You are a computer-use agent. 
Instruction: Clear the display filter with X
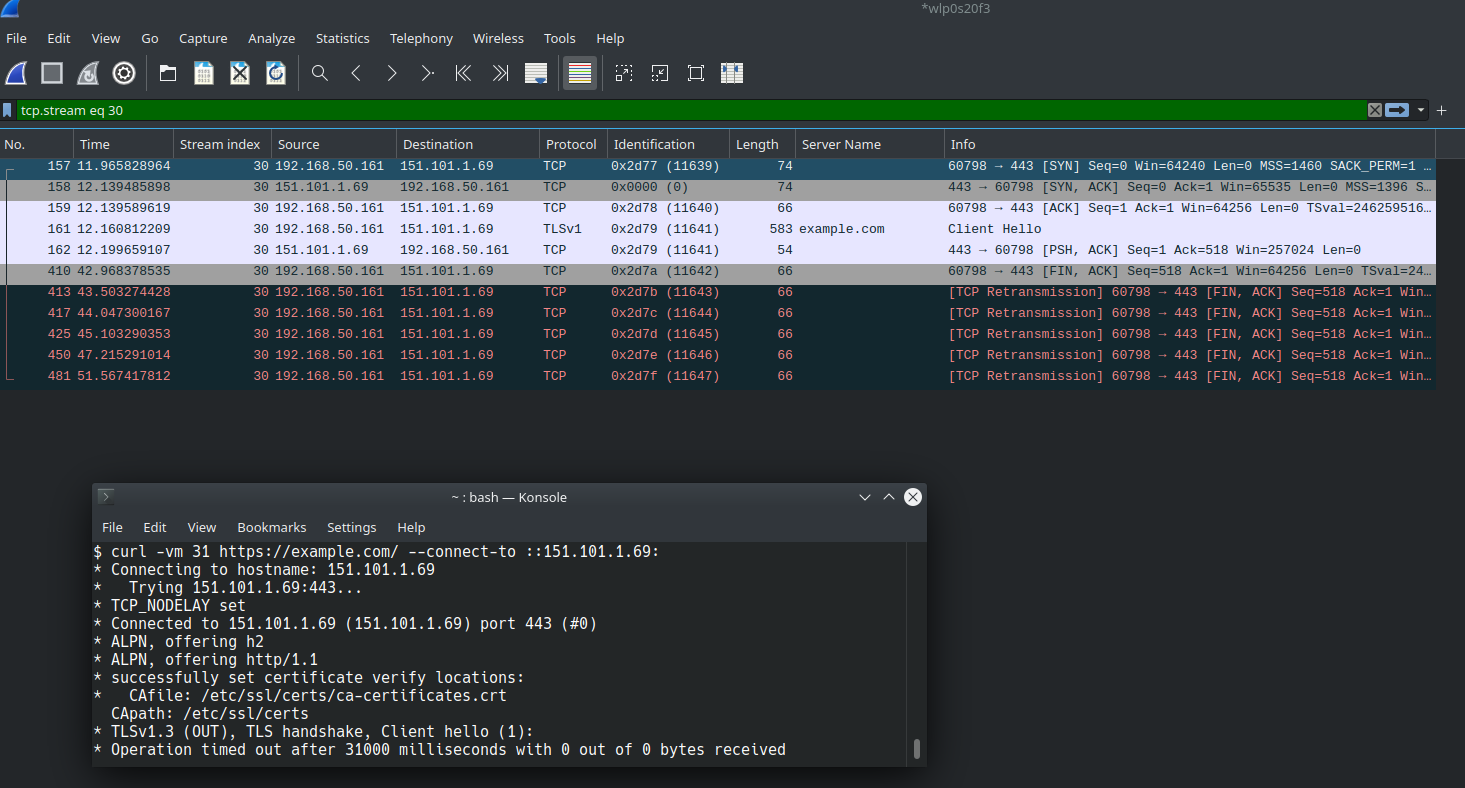coord(1375,110)
